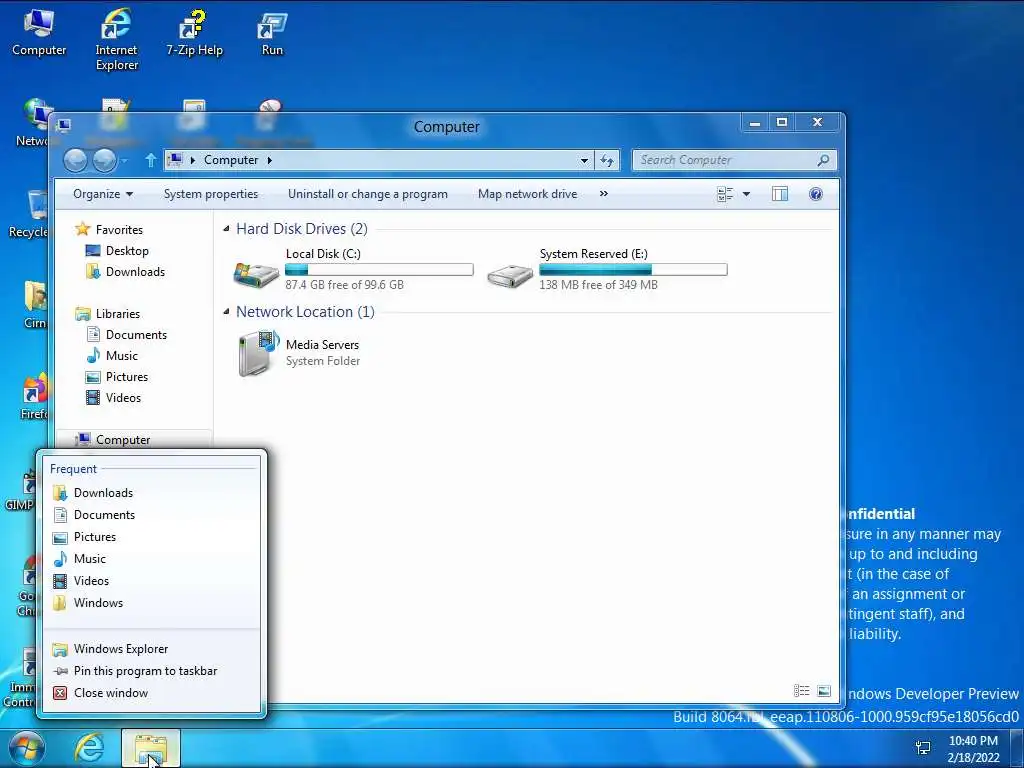The width and height of the screenshot is (1024, 768).
Task: Click the root arrow before Computer in breadcrumb
Action: [x=193, y=160]
